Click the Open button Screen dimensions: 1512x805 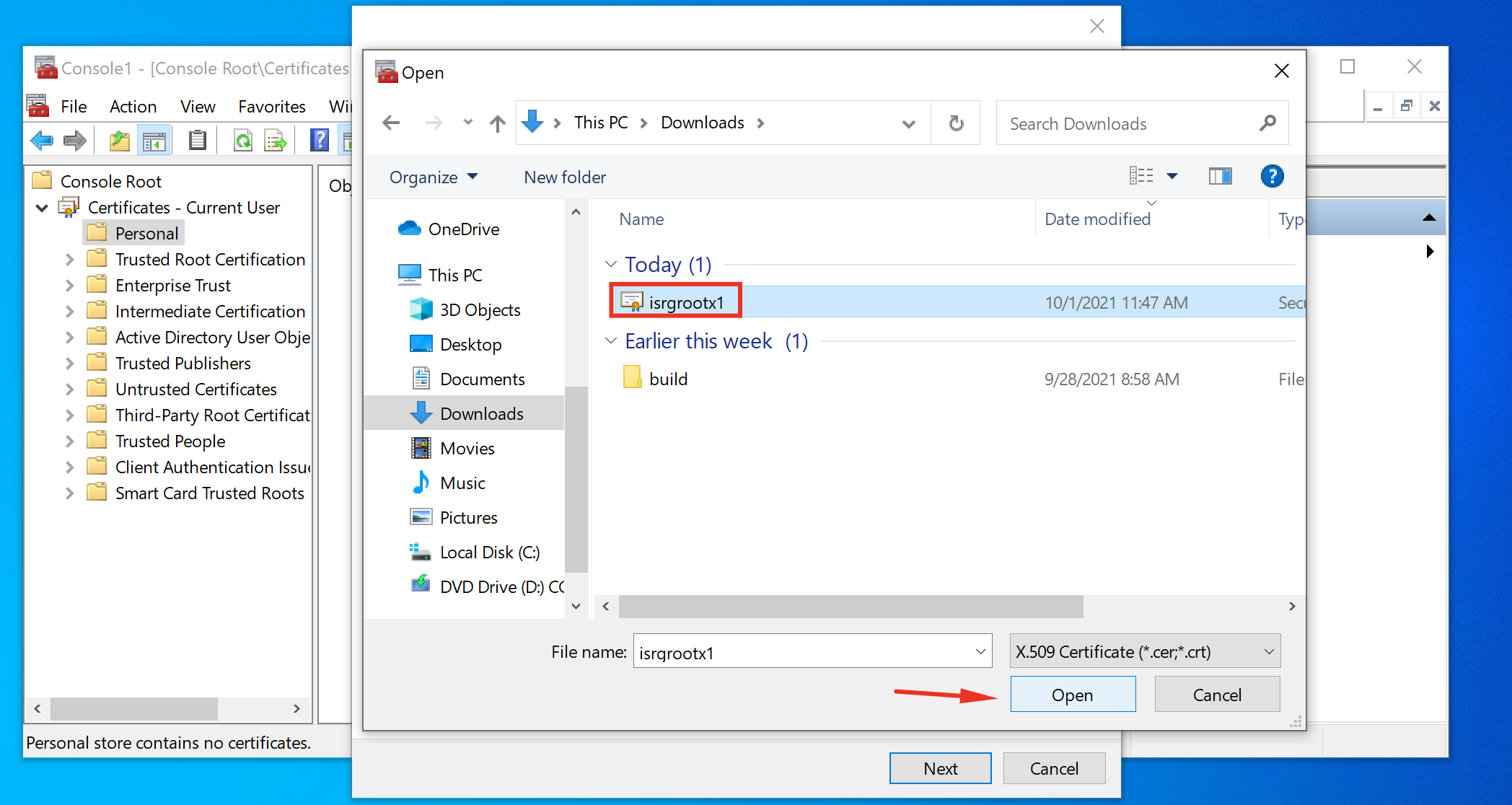1072,695
